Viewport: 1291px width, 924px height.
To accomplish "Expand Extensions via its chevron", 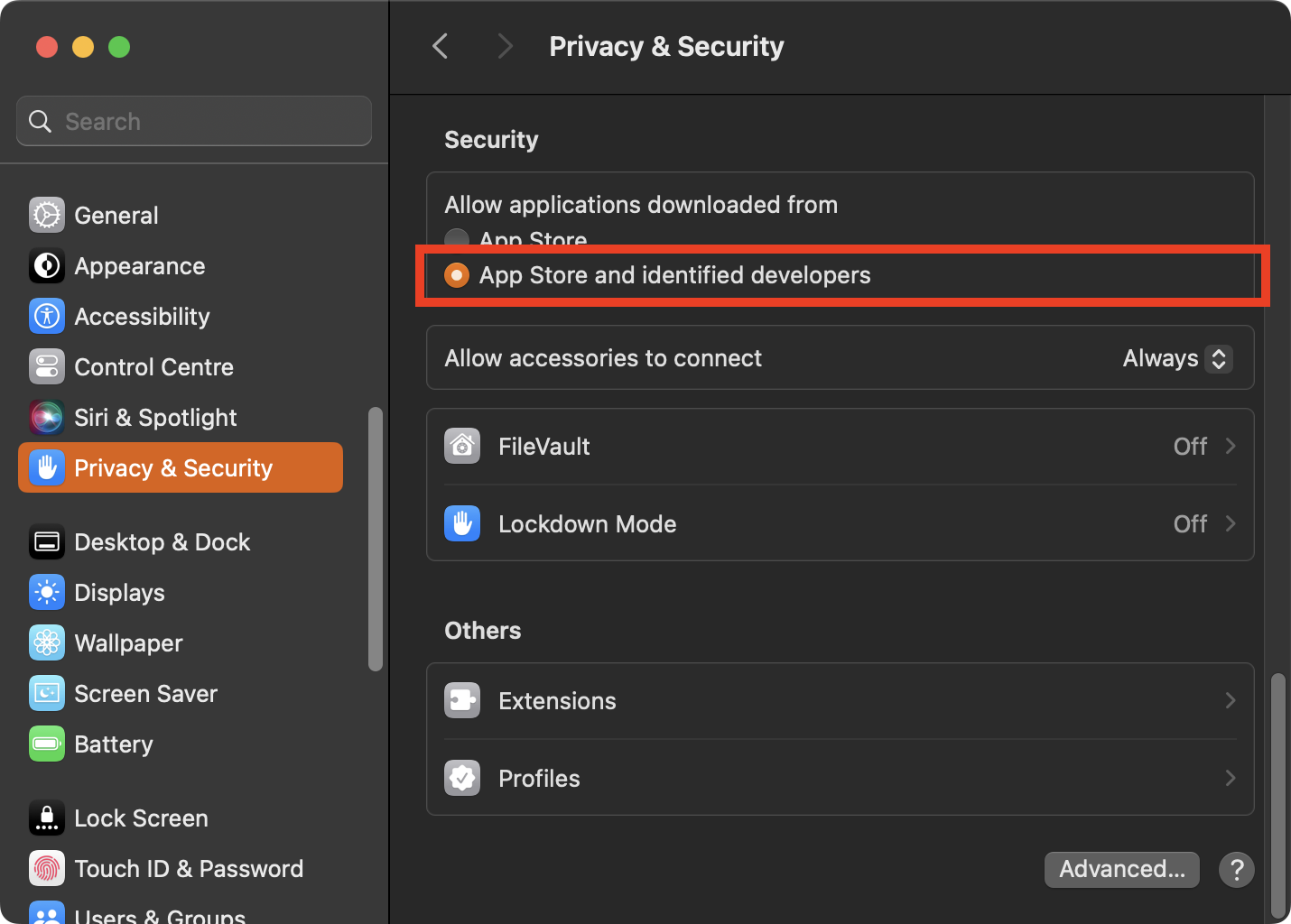I will (1231, 700).
